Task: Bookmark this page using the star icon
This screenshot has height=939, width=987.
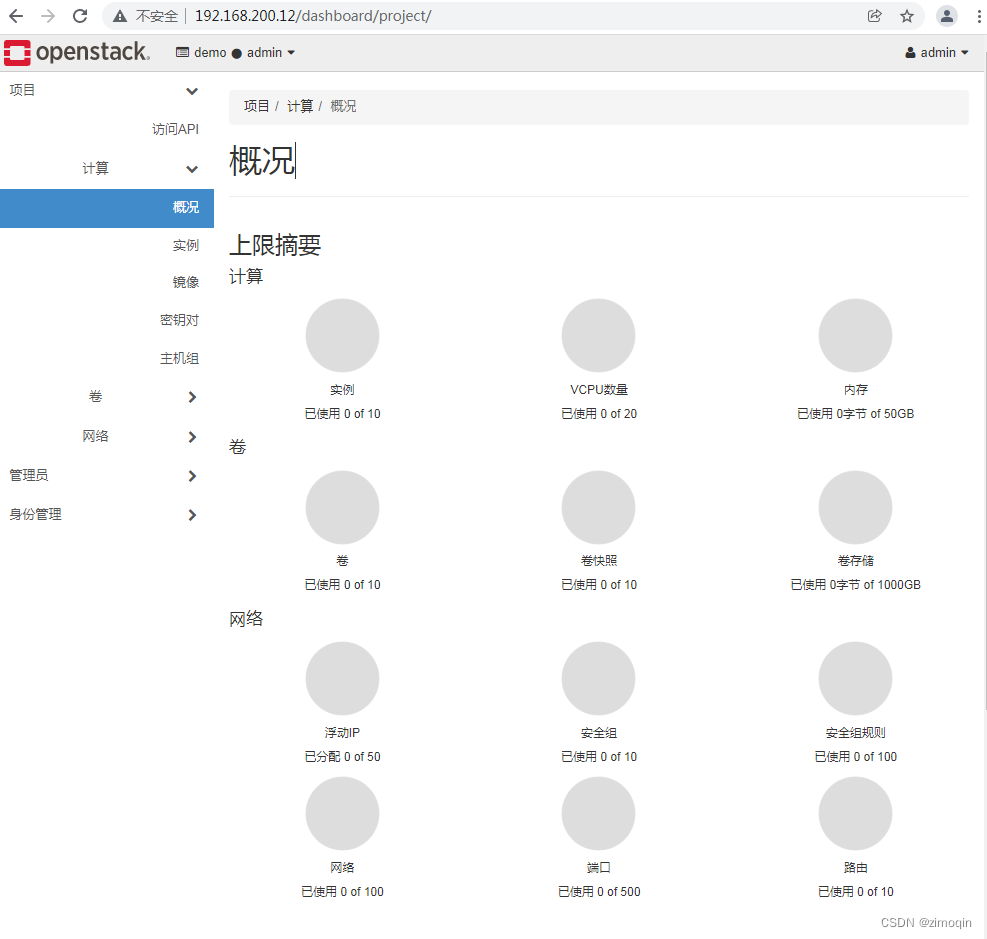Action: coord(907,16)
